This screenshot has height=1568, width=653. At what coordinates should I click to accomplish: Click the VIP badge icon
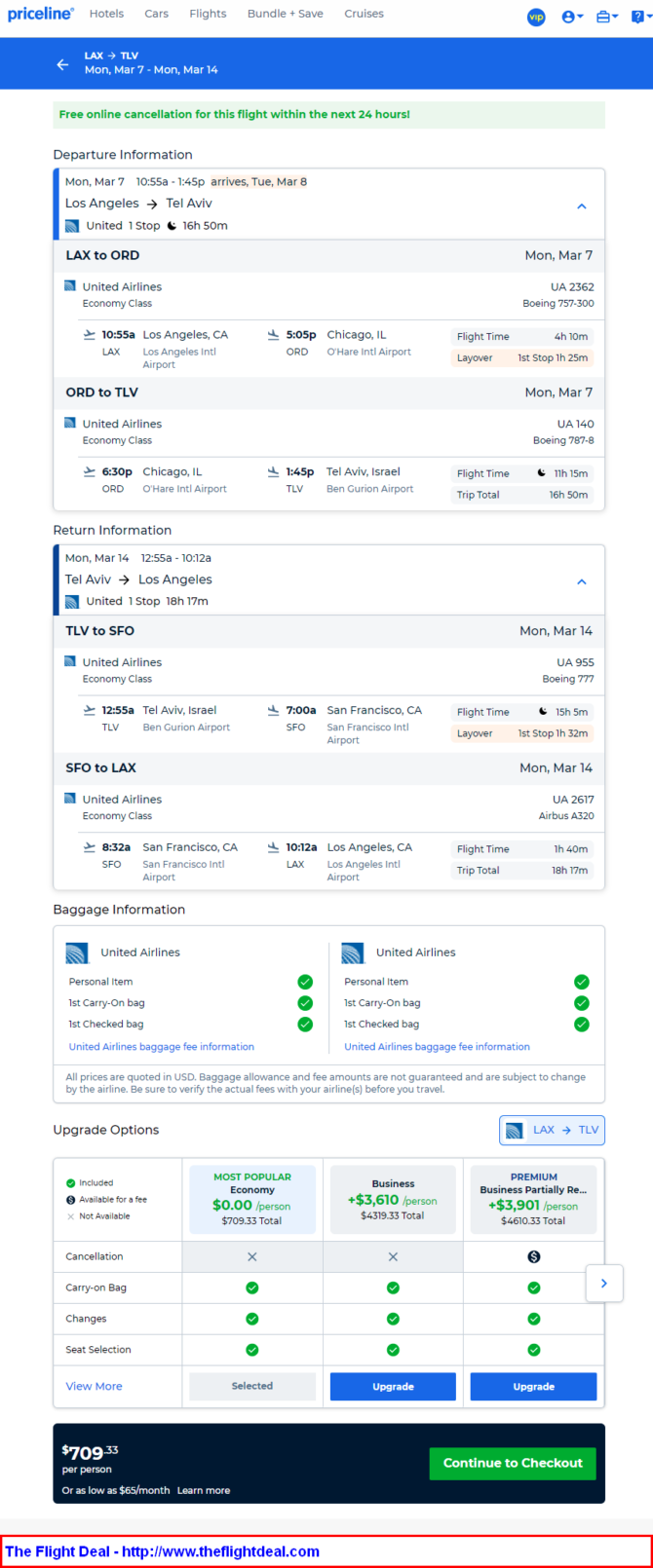(536, 17)
